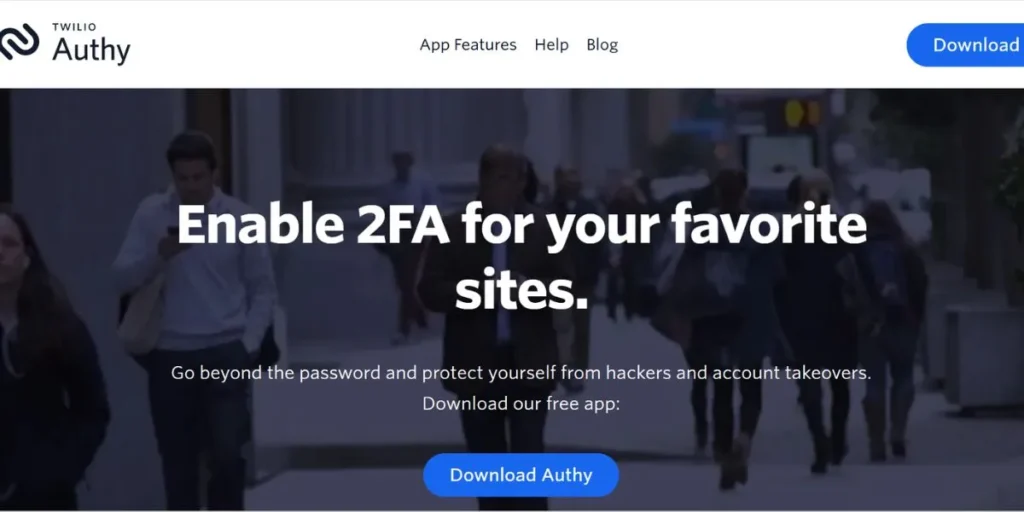Click the Download Authy button
1024x512 pixels.
click(x=520, y=475)
